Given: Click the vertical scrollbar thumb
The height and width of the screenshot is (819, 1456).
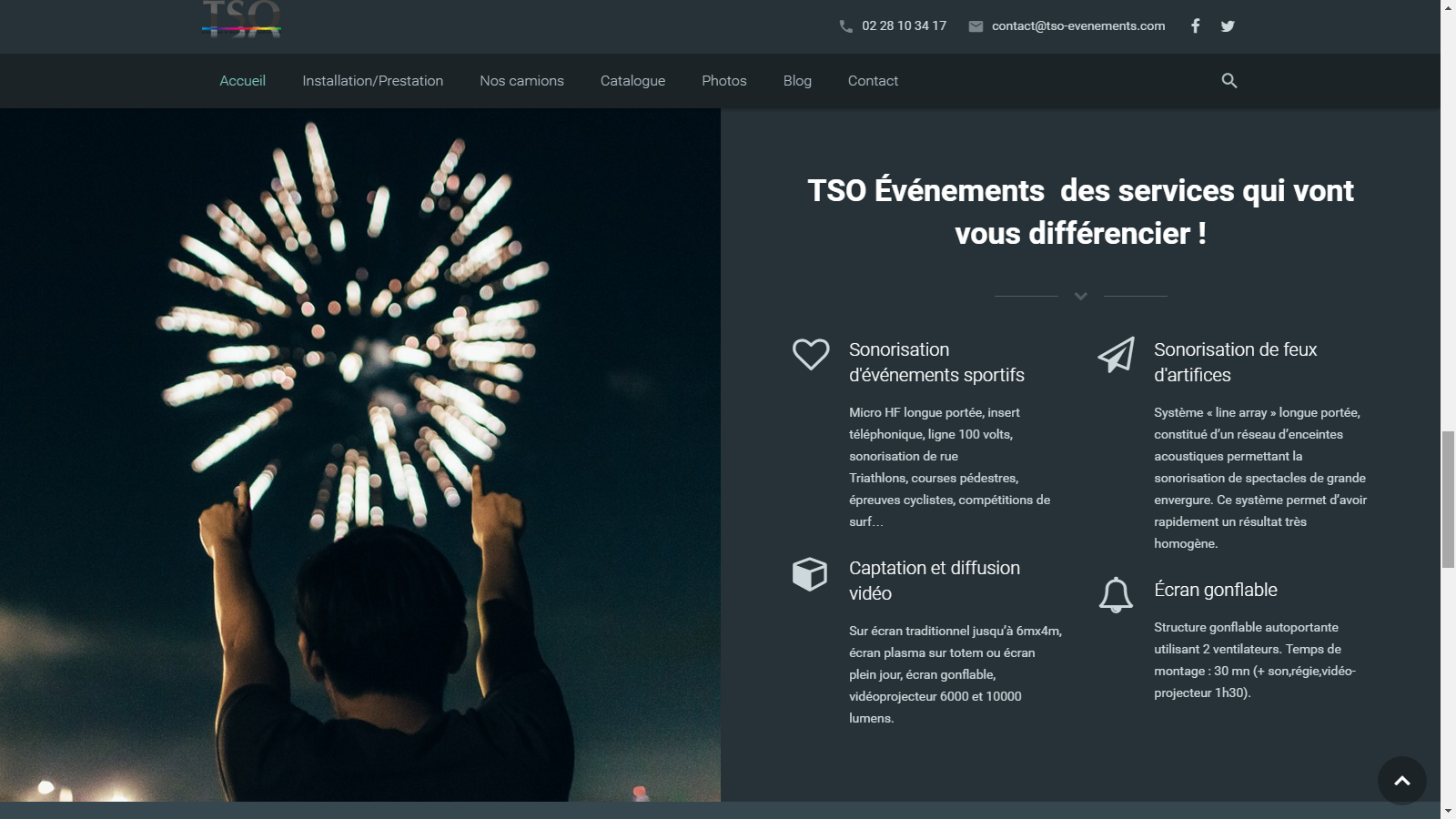Looking at the screenshot, I should pos(1448,500).
